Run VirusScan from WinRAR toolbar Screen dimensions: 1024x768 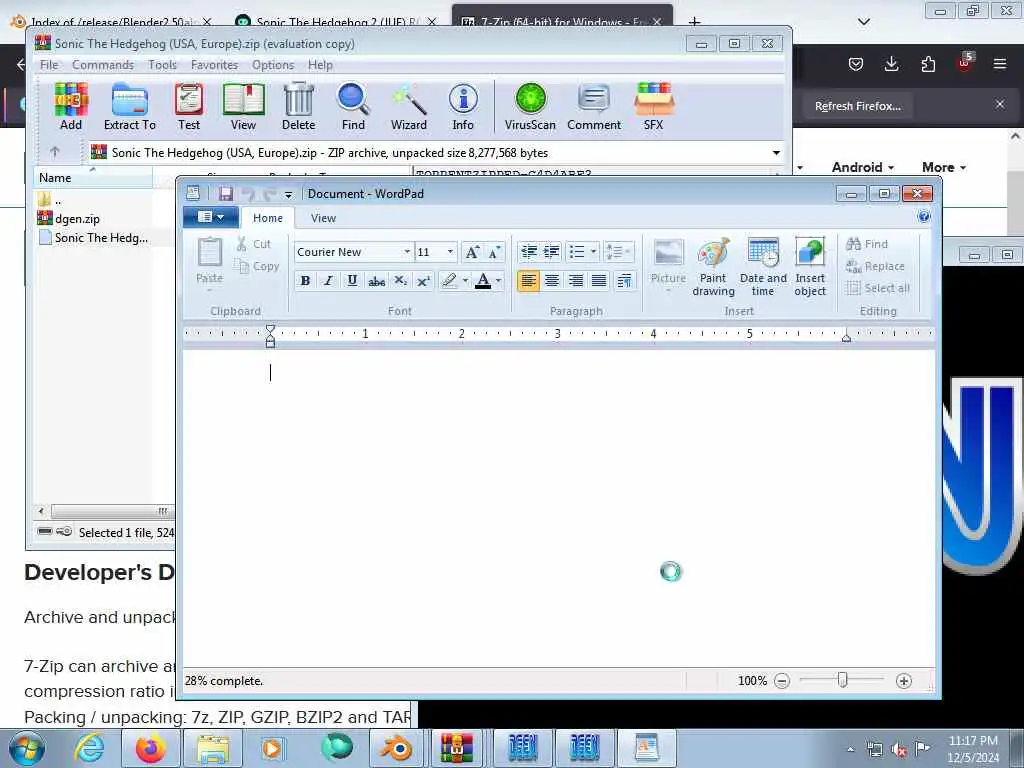(530, 106)
